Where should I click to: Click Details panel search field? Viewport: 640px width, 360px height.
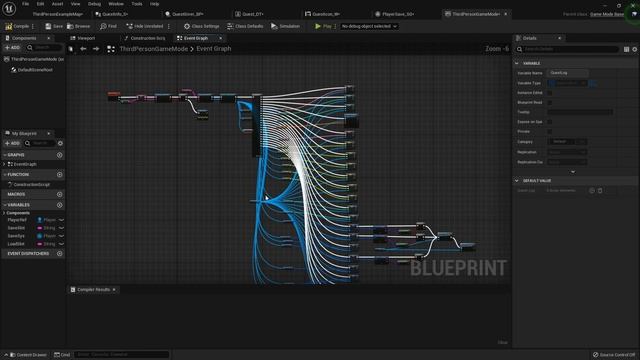pyautogui.click(x=567, y=49)
